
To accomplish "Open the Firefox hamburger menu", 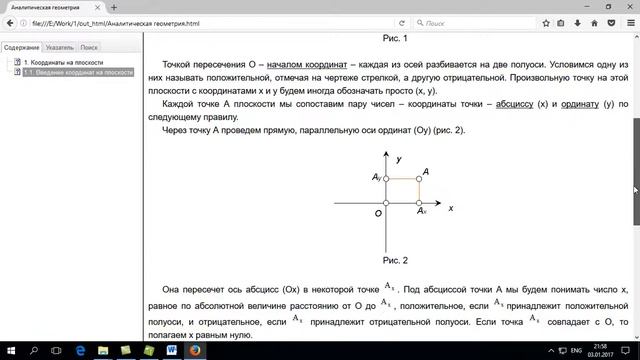I will pos(631,23).
